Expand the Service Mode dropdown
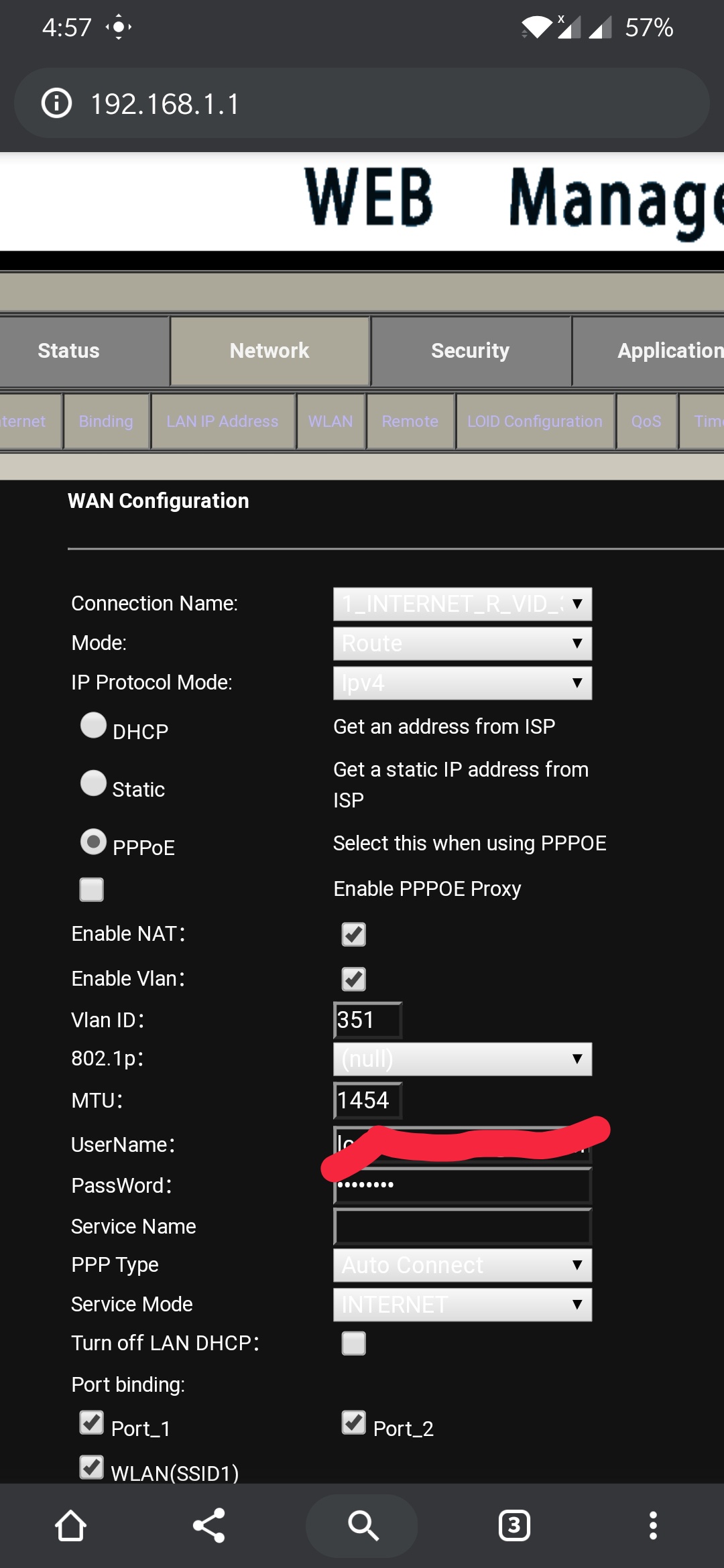724x1568 pixels. click(x=462, y=1305)
